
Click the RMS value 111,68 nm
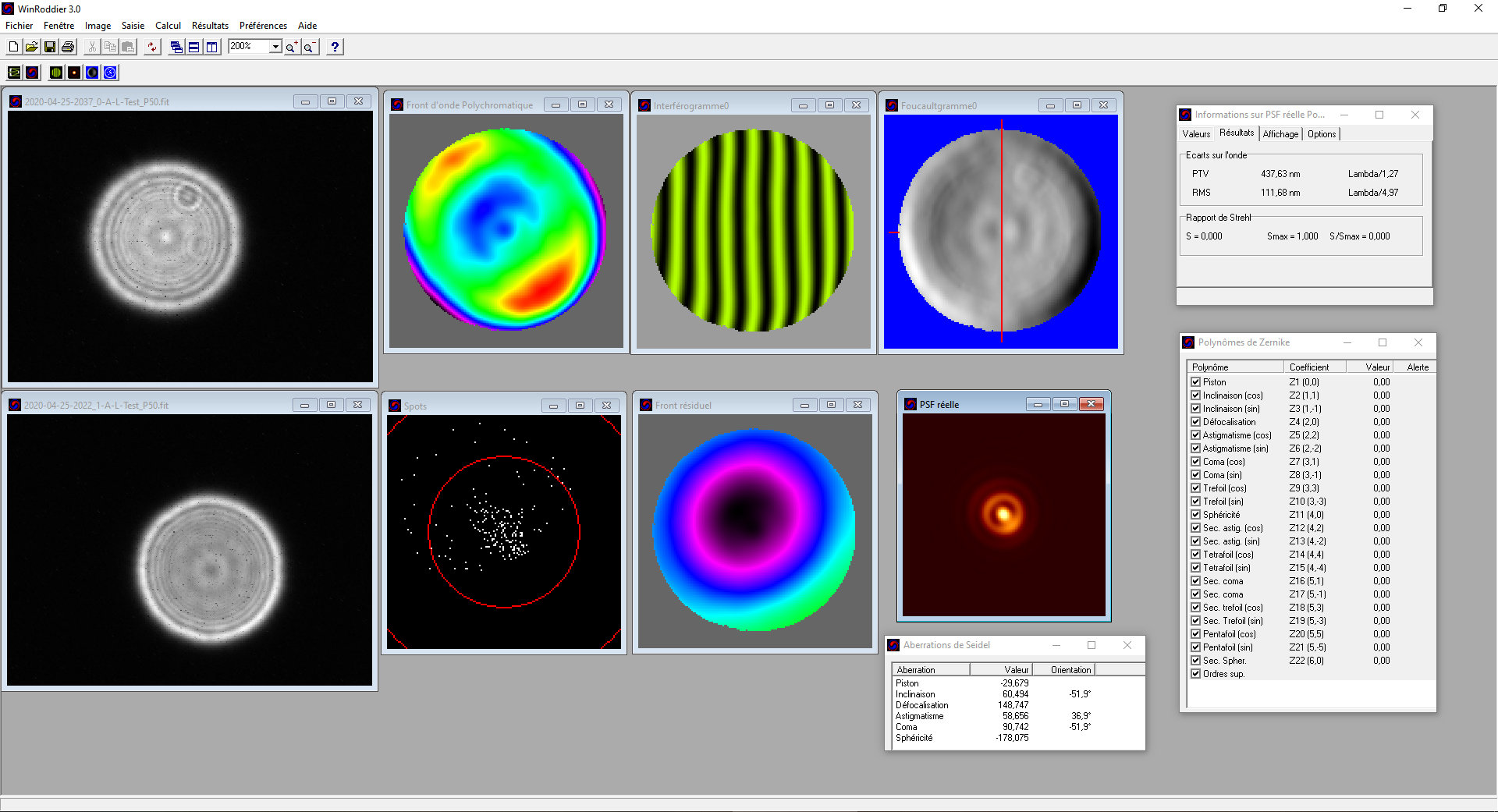pyautogui.click(x=1280, y=193)
